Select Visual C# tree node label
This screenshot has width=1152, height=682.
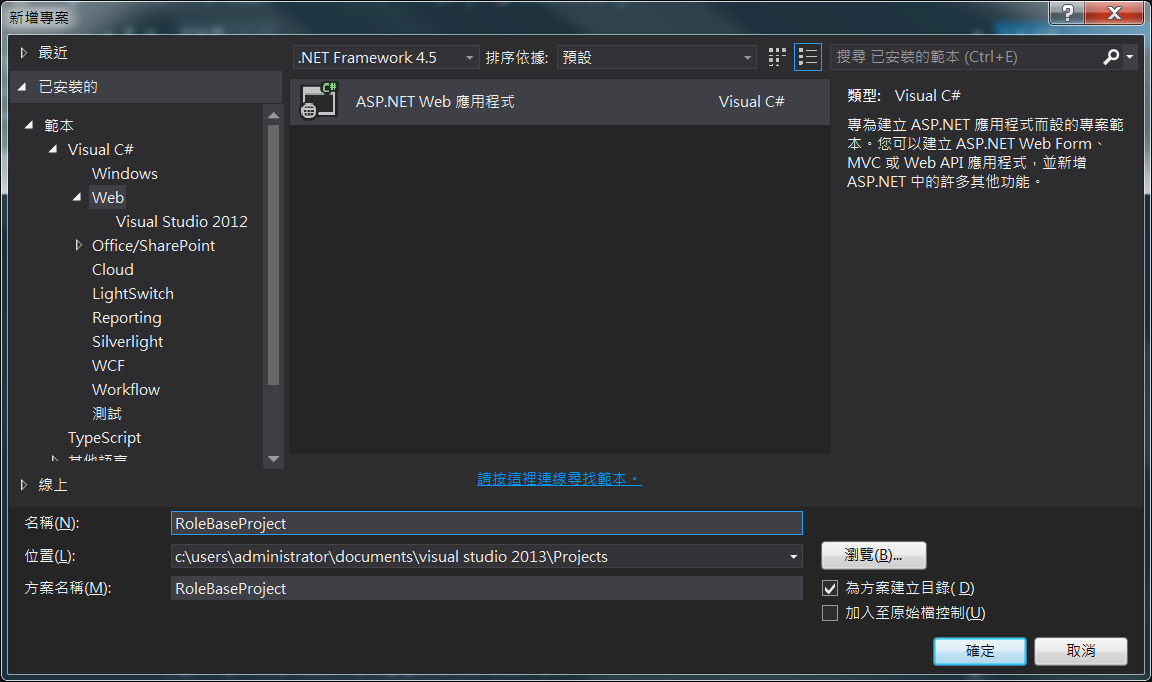pos(100,149)
